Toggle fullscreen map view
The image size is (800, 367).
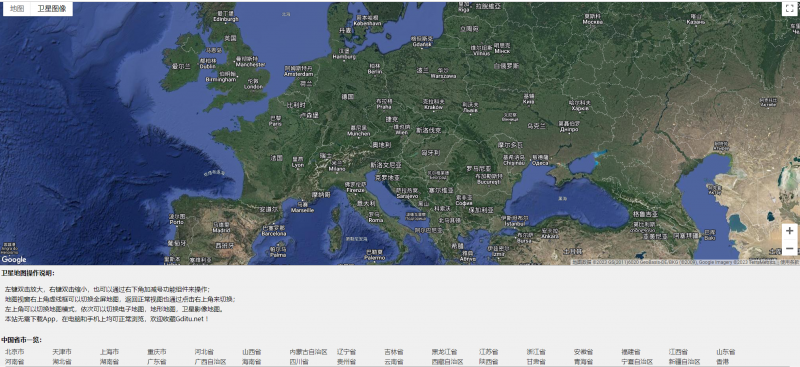[x=789, y=9]
